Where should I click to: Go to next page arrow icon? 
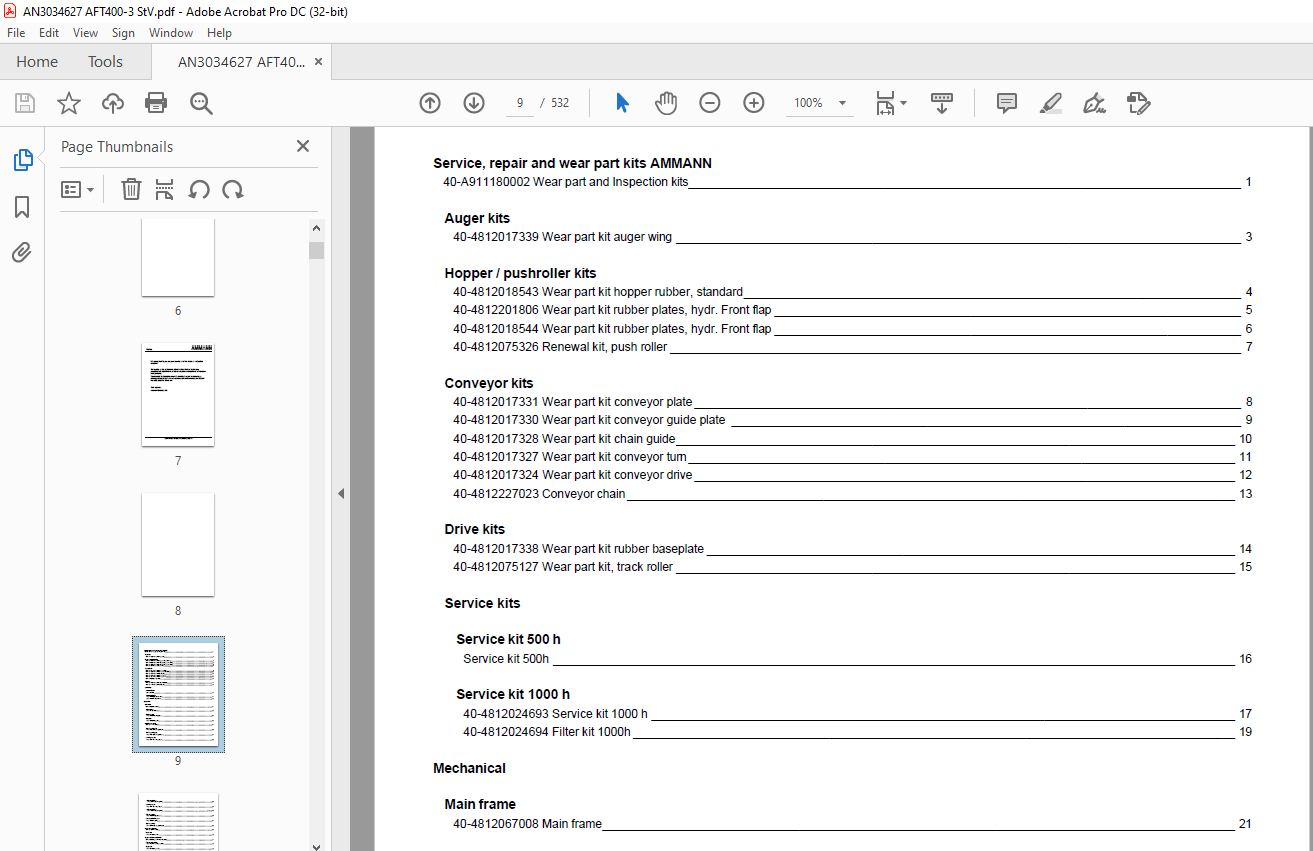[474, 103]
